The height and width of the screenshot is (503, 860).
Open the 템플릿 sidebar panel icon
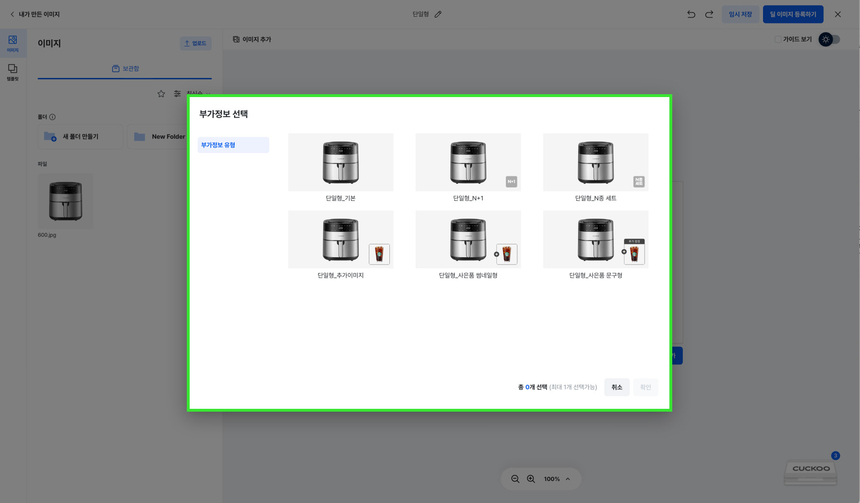pos(12,72)
